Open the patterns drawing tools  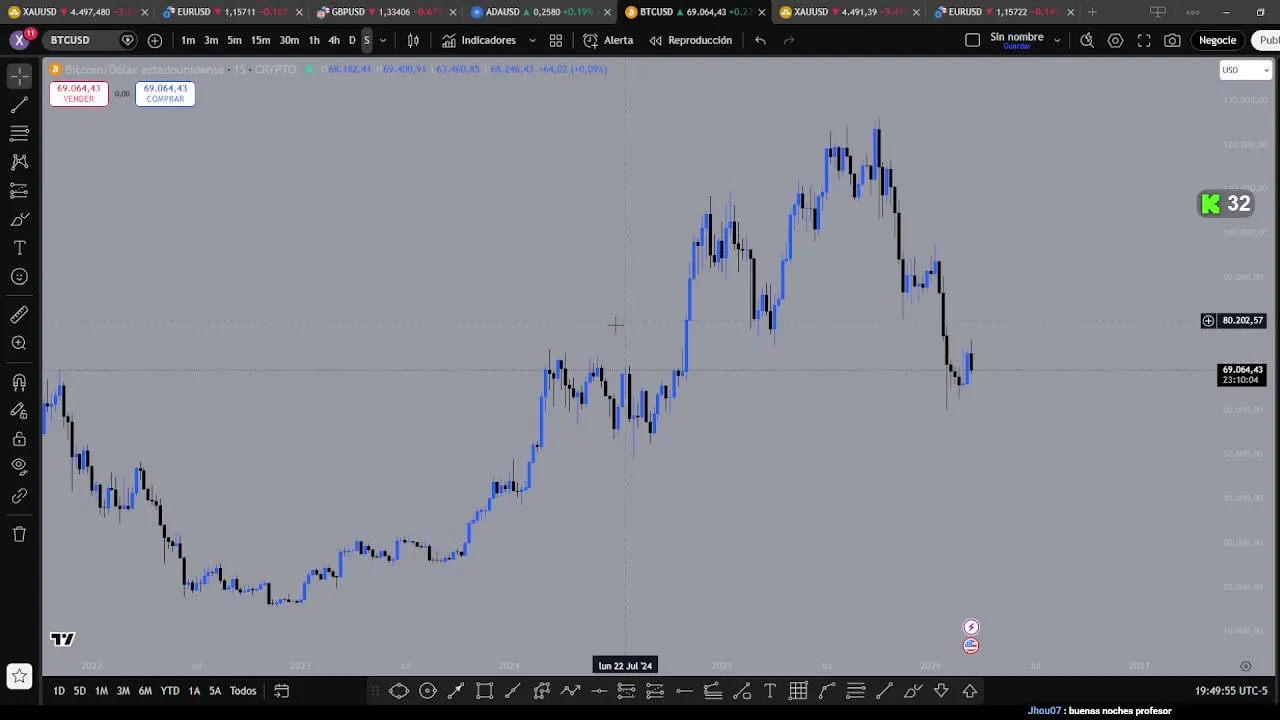click(x=19, y=161)
